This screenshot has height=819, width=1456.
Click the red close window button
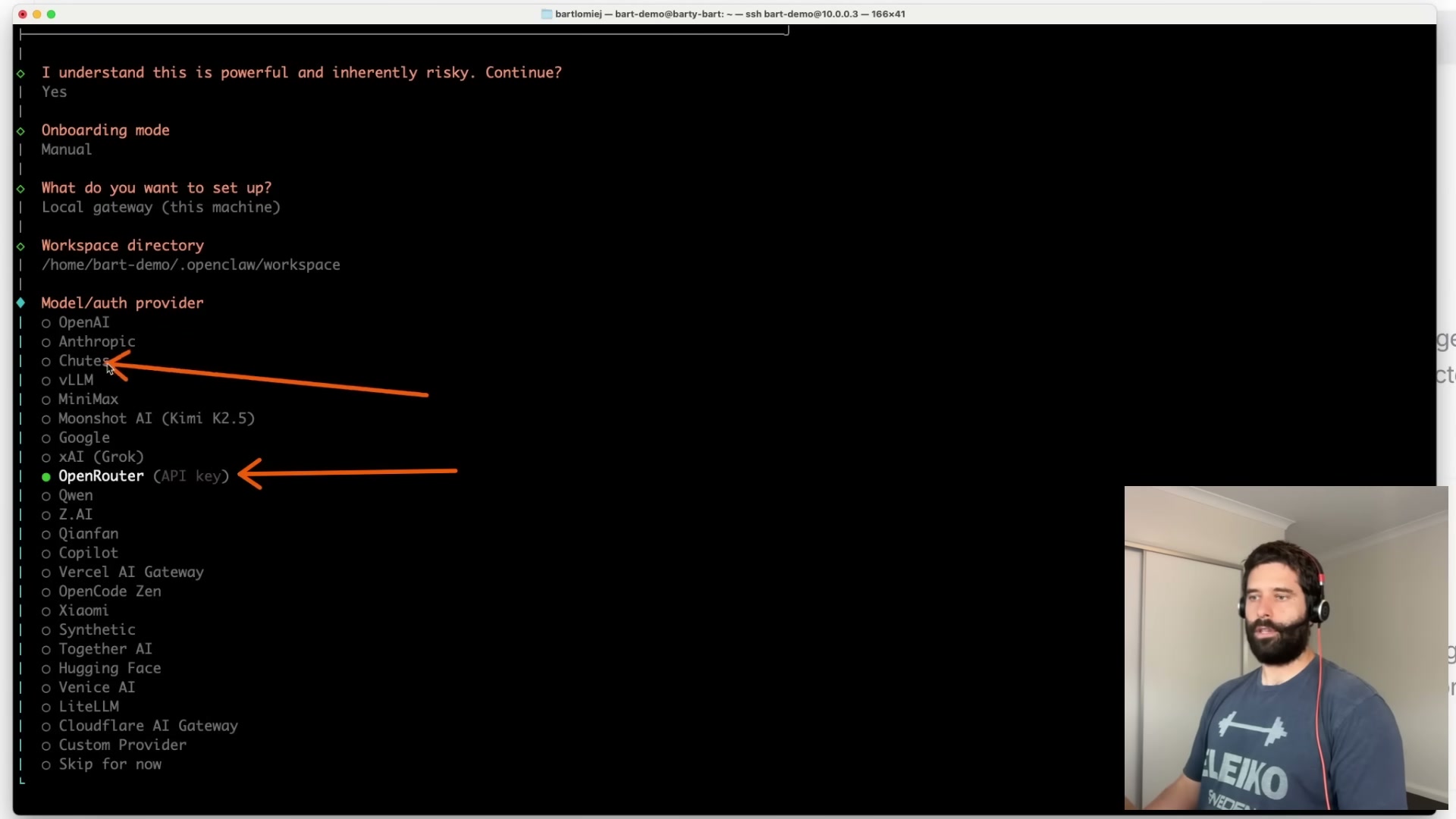click(x=22, y=14)
